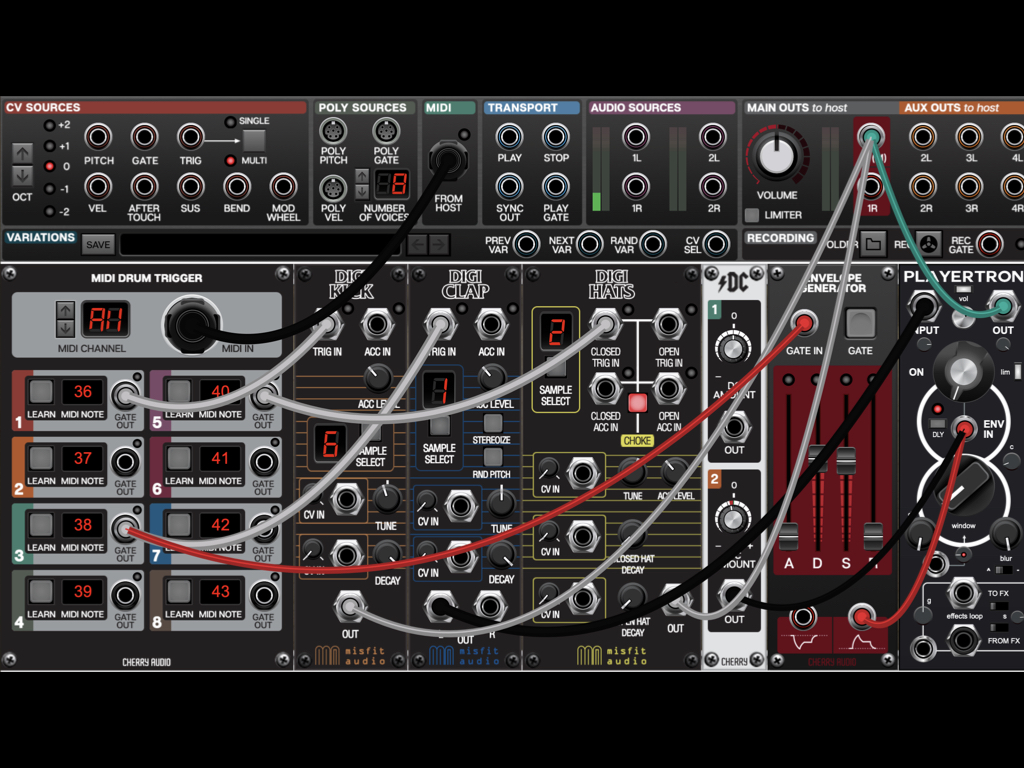Toggle the Single/Multi trigger switch
The height and width of the screenshot is (768, 1024).
coord(254,140)
